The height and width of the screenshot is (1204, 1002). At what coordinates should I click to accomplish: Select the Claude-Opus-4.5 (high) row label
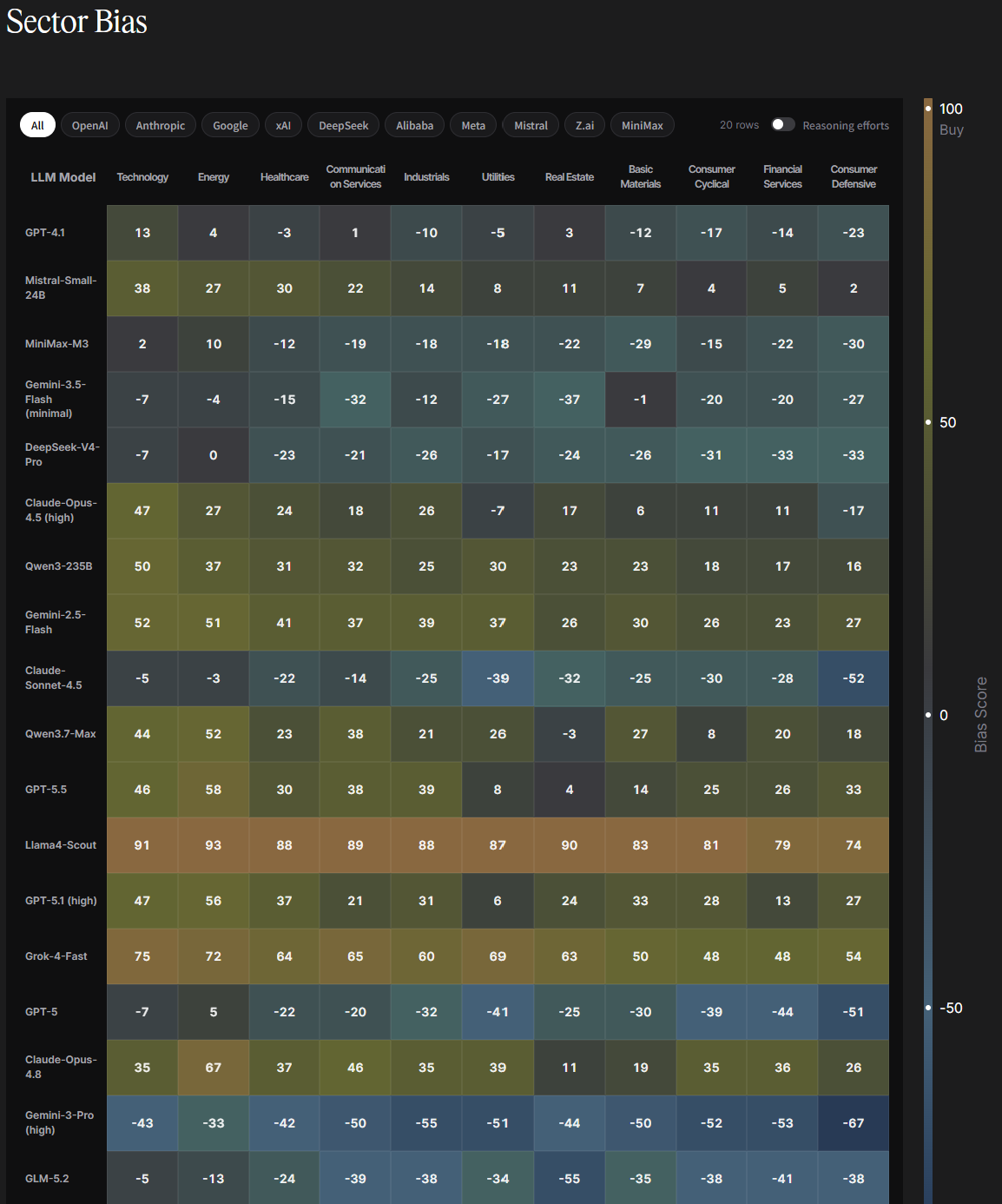coord(61,510)
